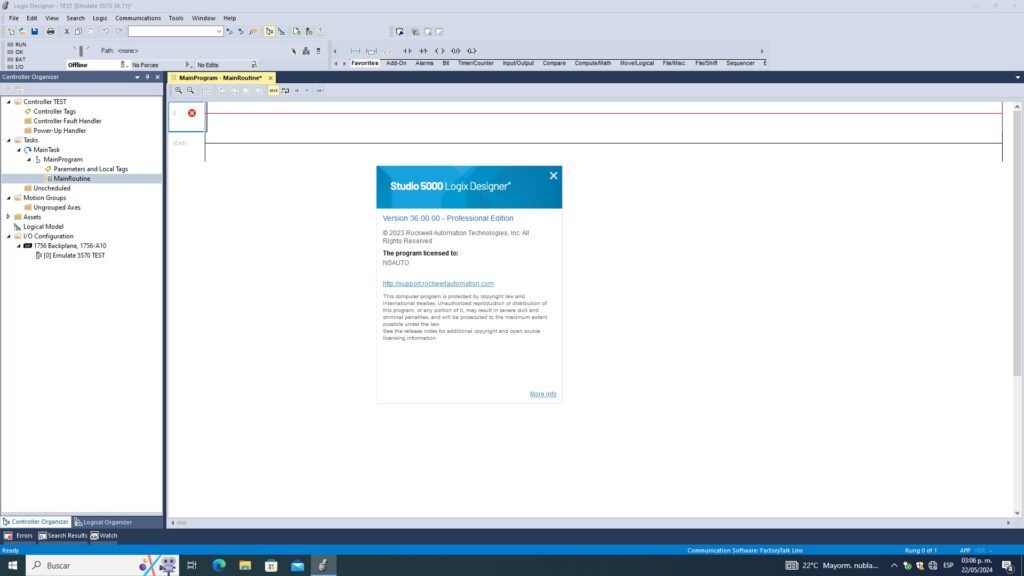Viewport: 1024px width, 576px height.
Task: Close the About Studio 5000 dialog
Action: [x=553, y=176]
